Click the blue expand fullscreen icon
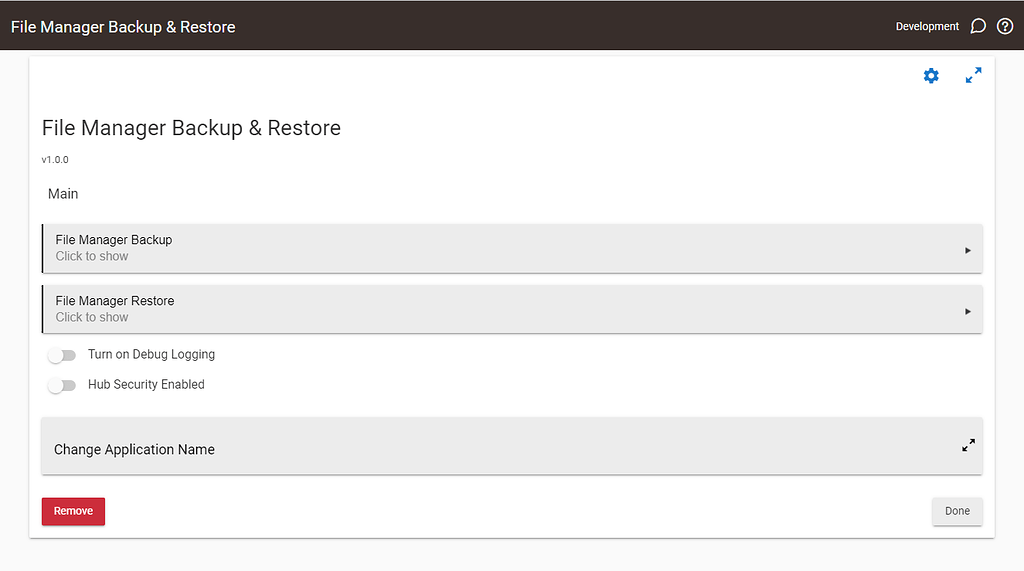 click(973, 76)
